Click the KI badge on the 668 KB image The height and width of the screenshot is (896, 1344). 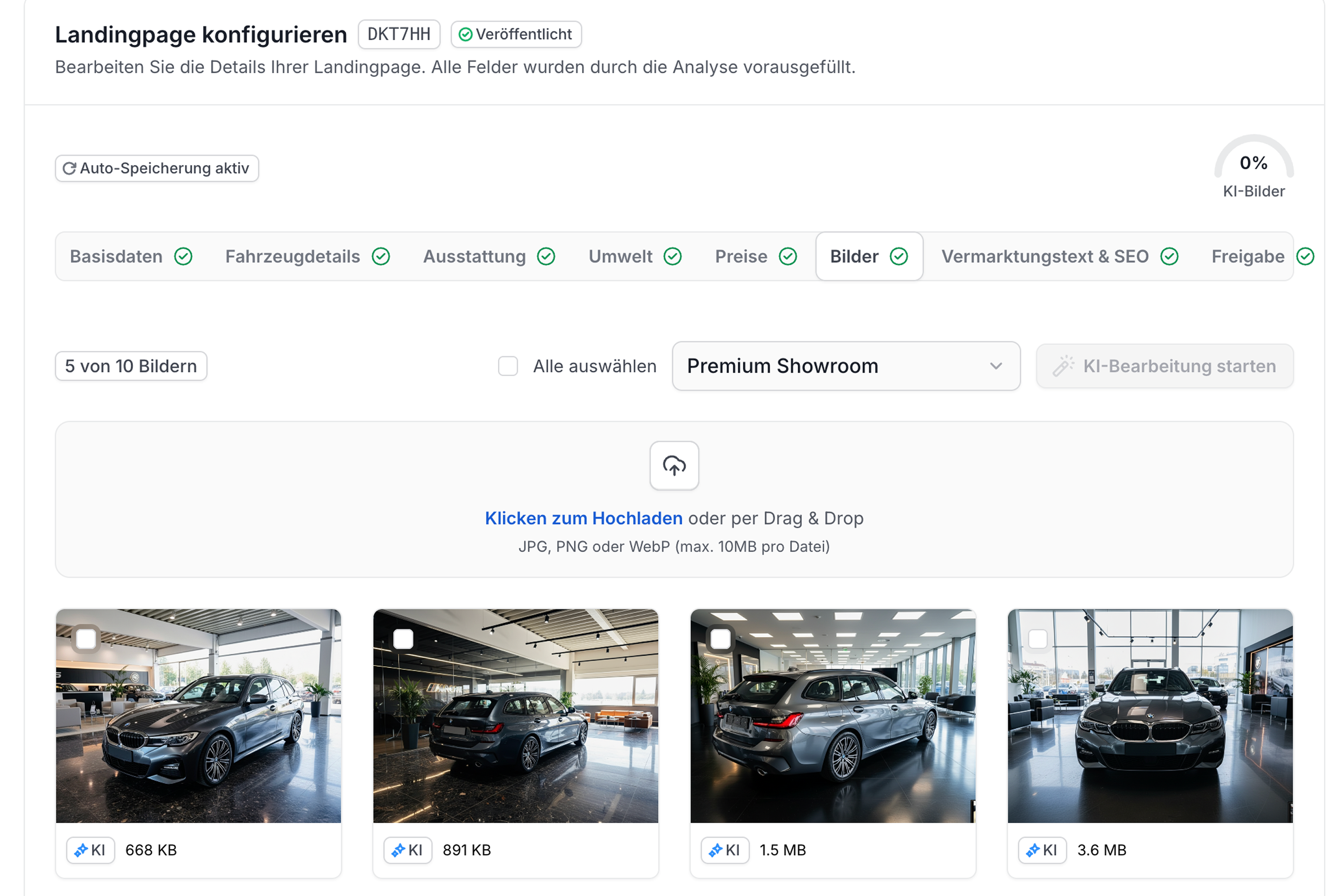click(90, 850)
